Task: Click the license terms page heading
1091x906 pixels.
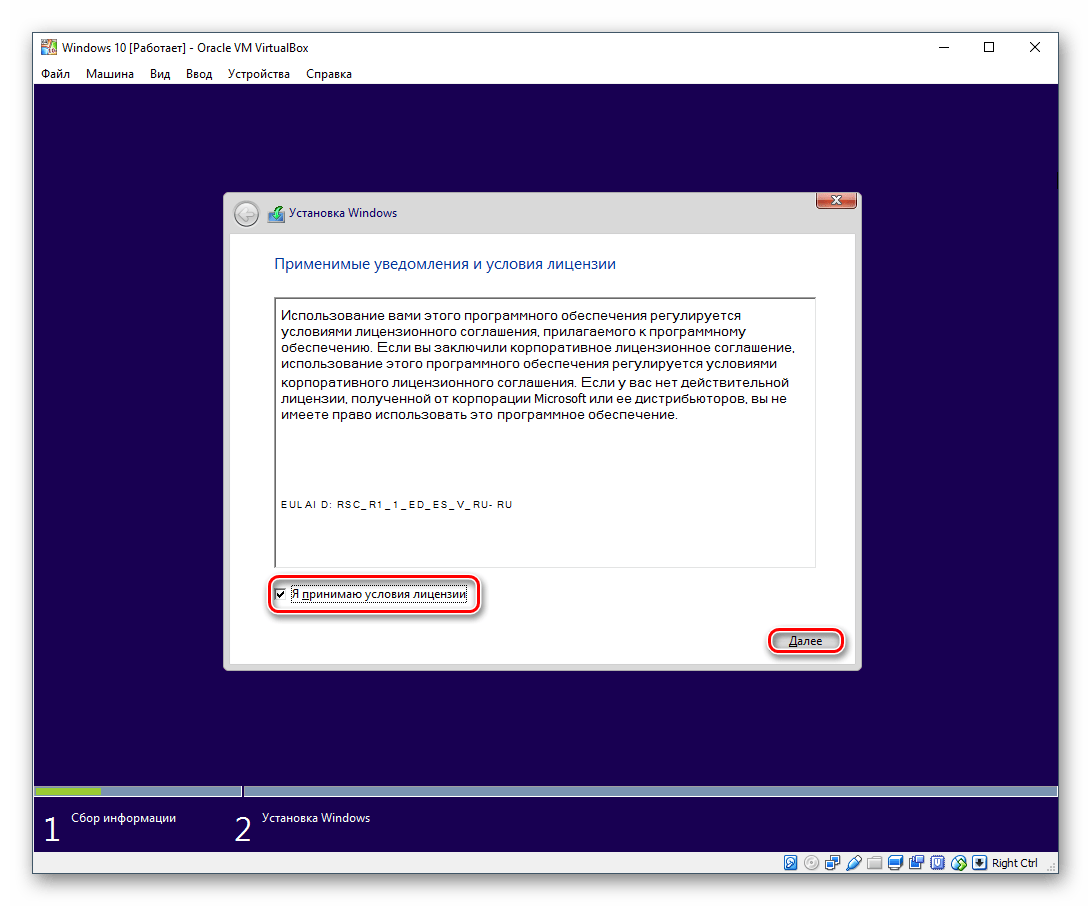Action: coord(445,264)
